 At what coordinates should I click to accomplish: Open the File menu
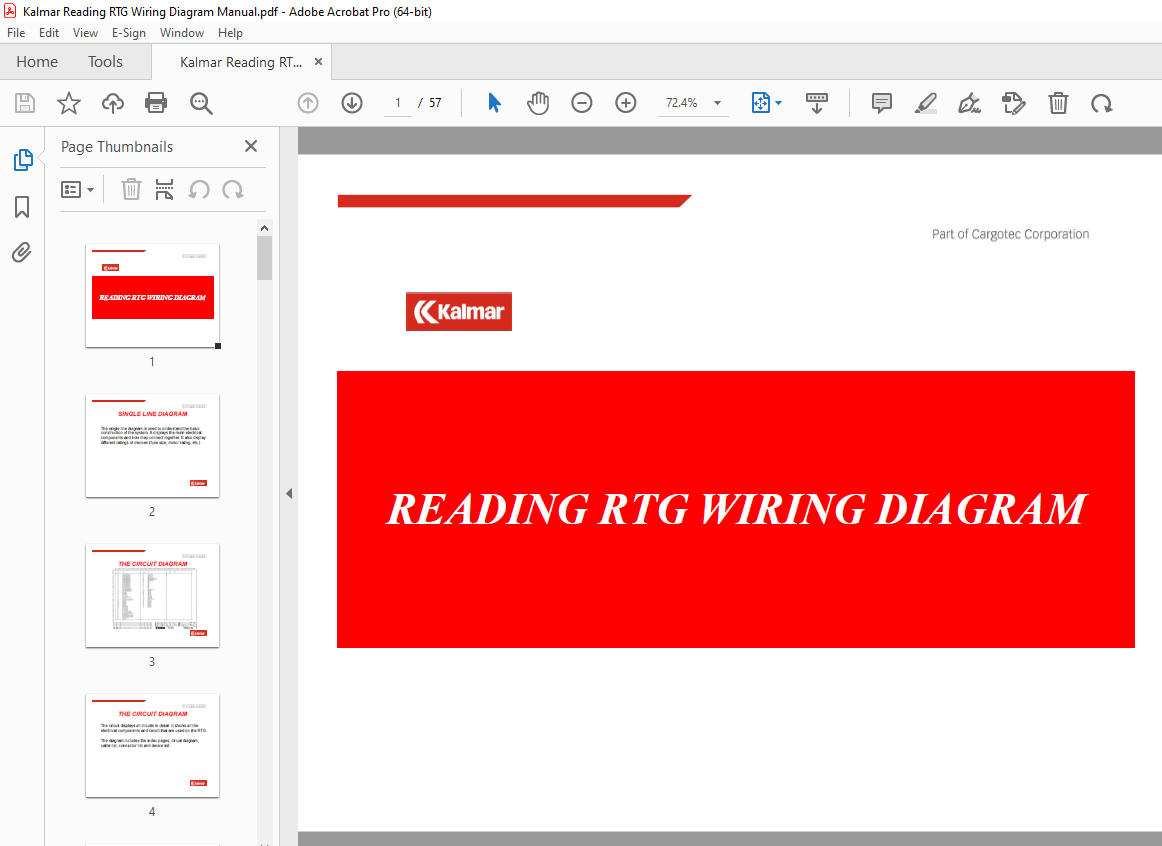click(16, 33)
